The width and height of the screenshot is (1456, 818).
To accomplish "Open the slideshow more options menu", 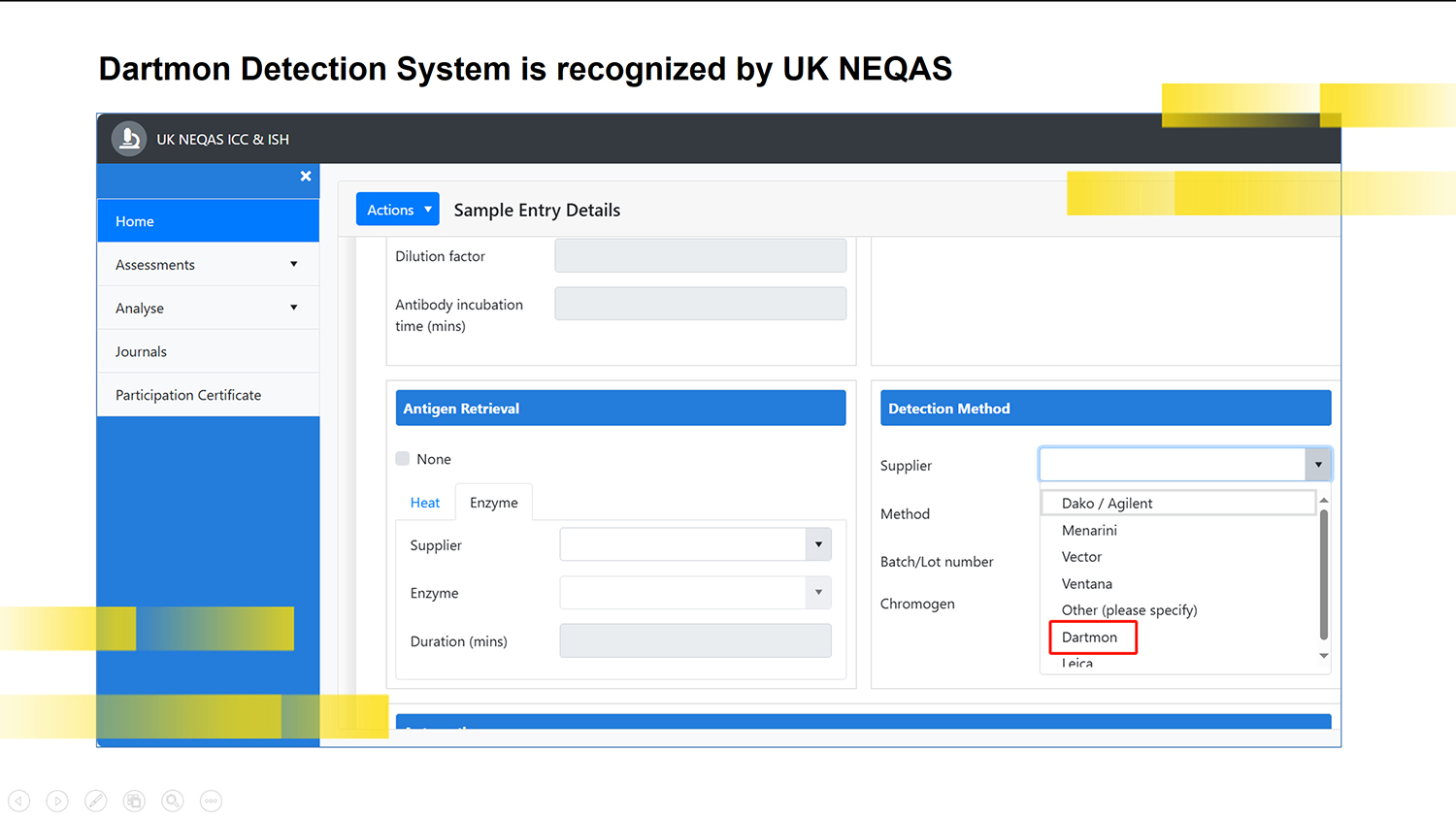I will click(211, 801).
